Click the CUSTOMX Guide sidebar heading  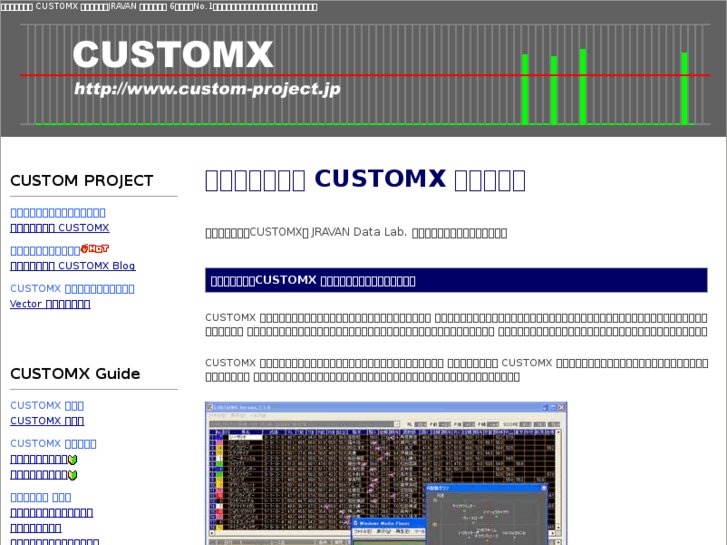click(75, 373)
